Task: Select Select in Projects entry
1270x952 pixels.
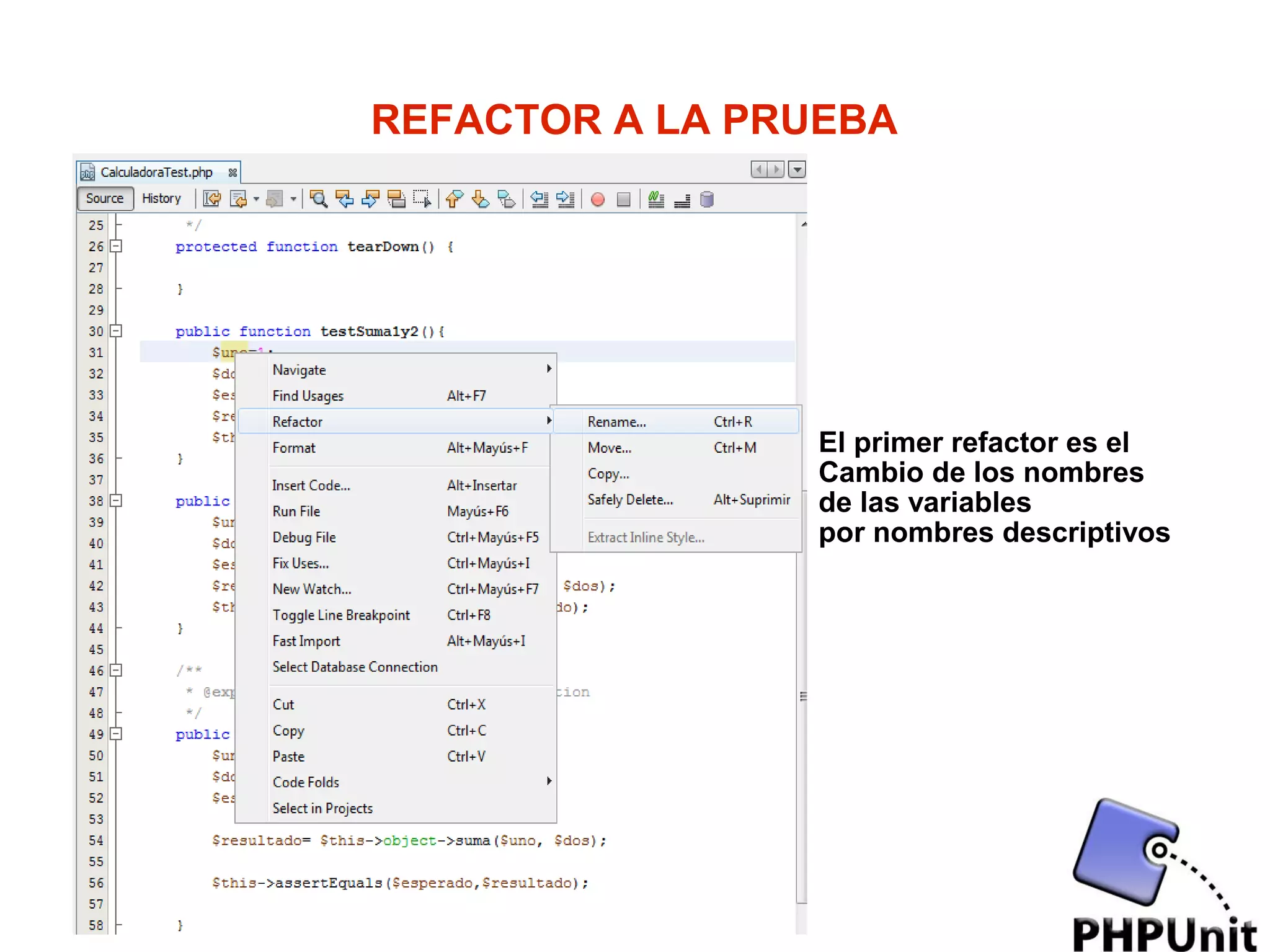Action: [397, 808]
